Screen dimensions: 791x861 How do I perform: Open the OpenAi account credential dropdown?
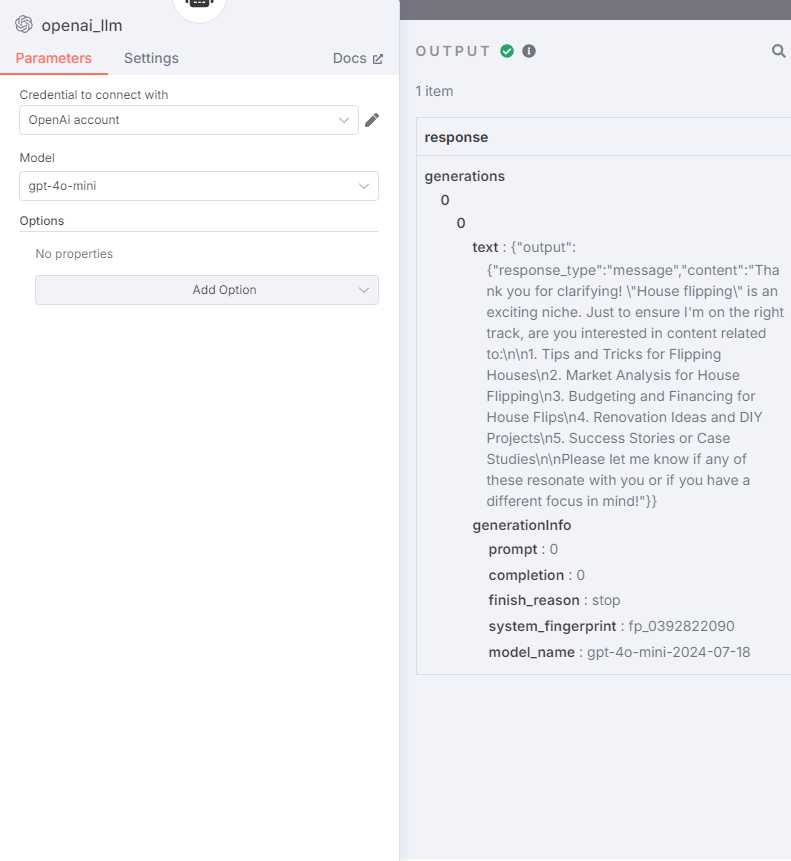pos(189,120)
